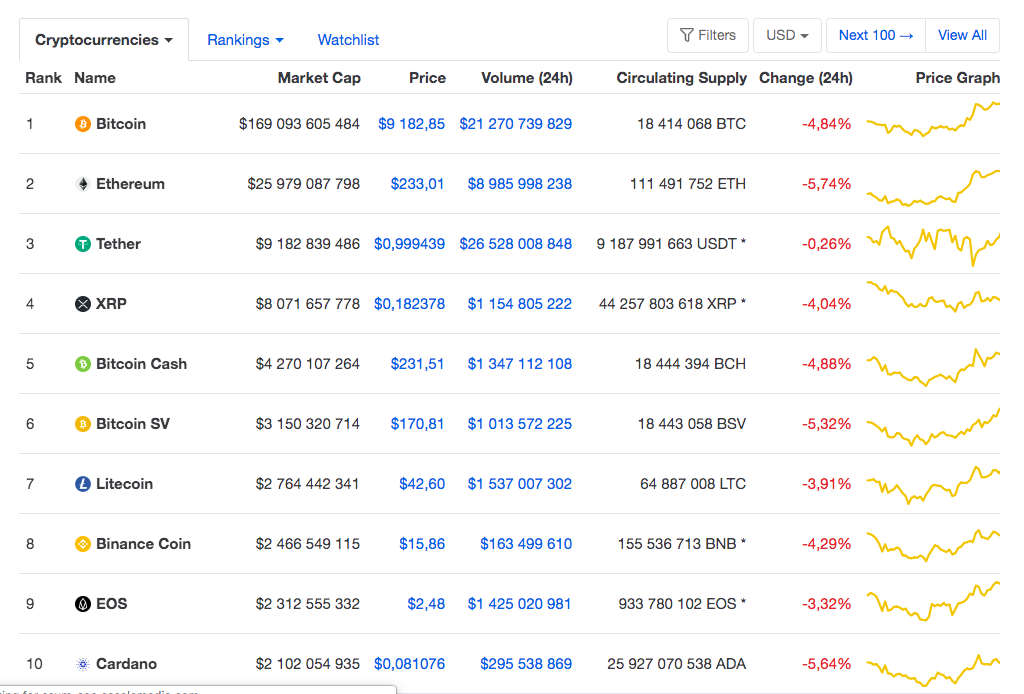Click the Binance Coin logo icon
Screen dimensions: 1024x694
pos(82,544)
